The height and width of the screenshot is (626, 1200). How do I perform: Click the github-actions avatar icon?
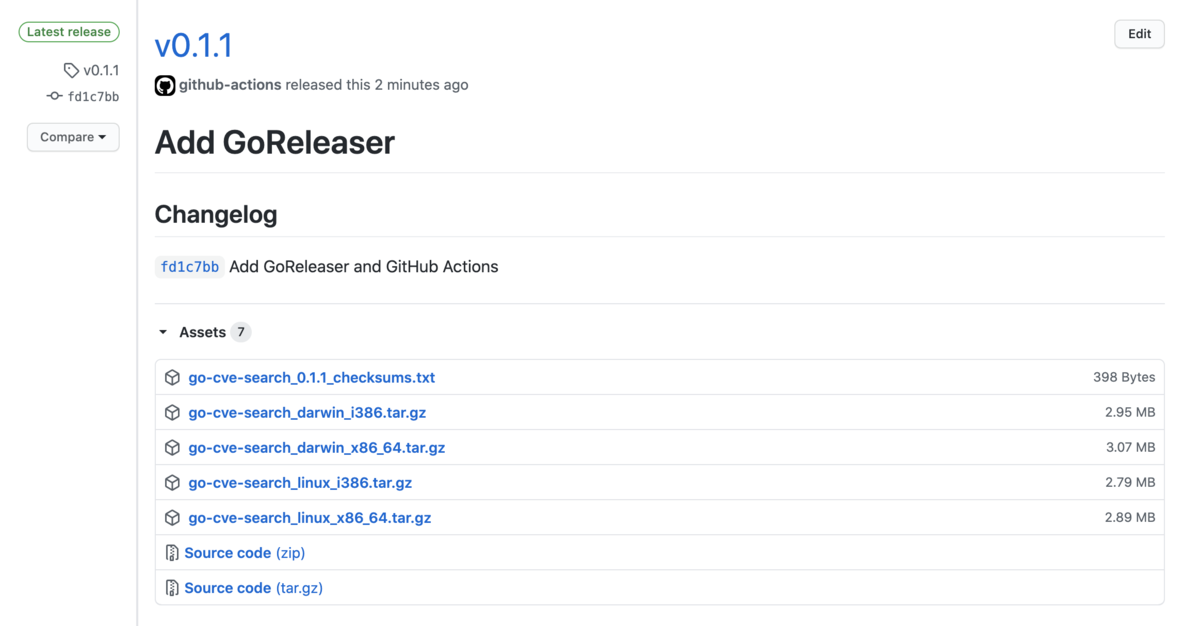tap(165, 85)
